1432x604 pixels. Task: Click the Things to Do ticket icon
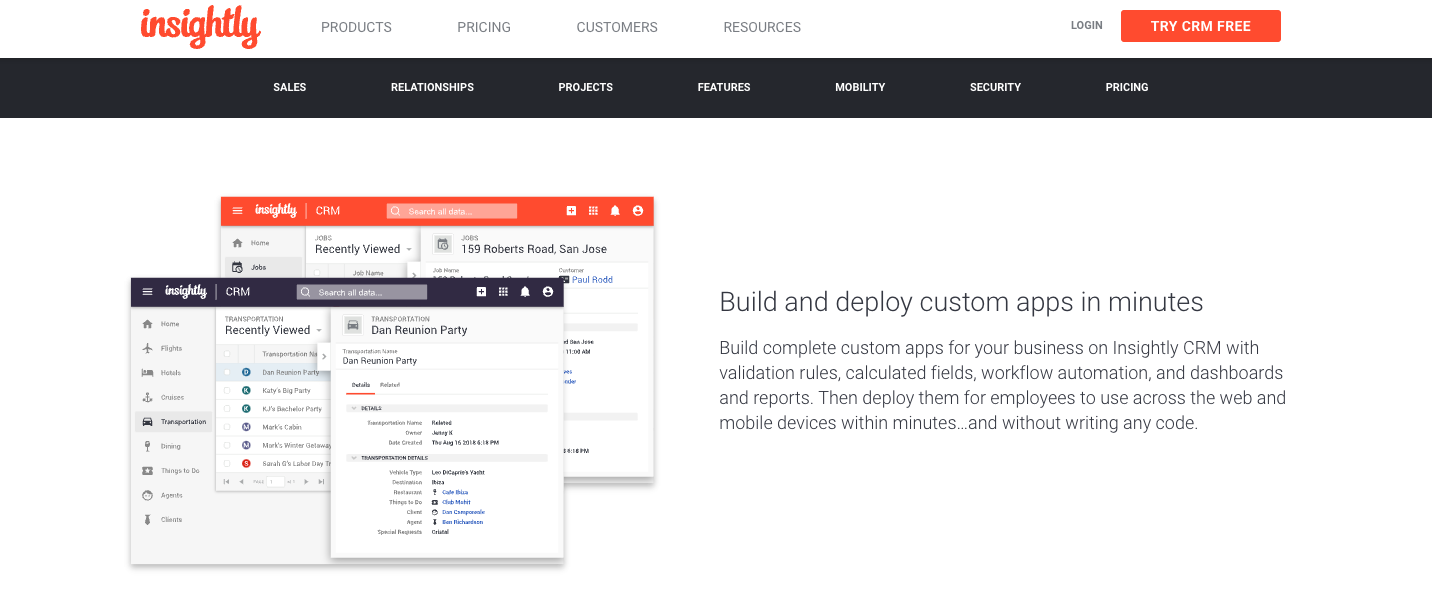click(x=147, y=470)
